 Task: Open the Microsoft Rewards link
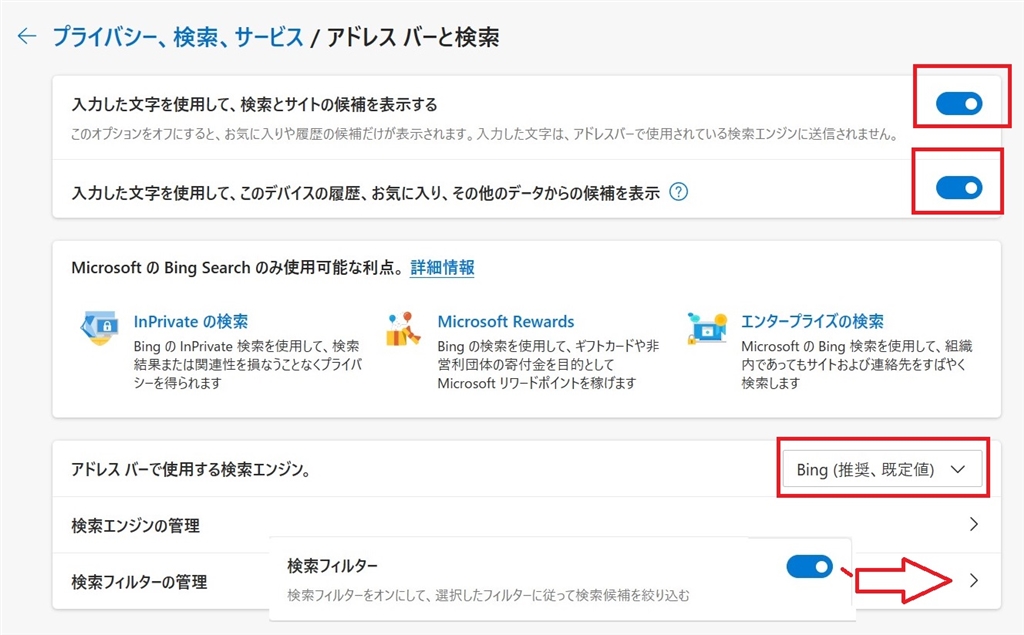[x=506, y=322]
